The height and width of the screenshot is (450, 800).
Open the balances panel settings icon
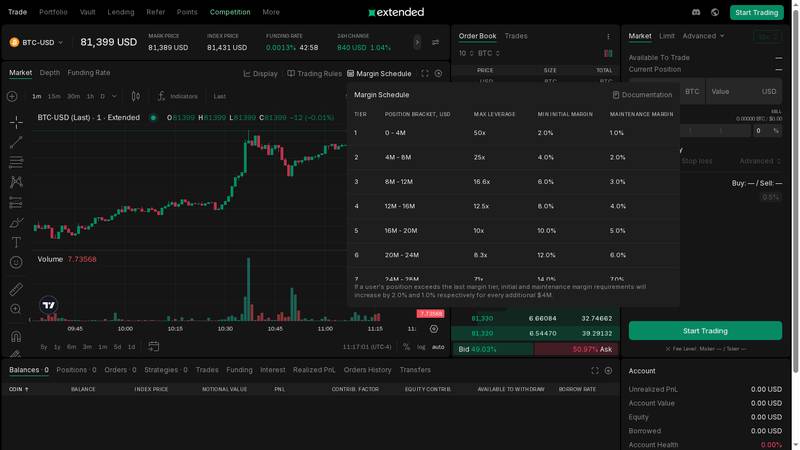tap(608, 370)
